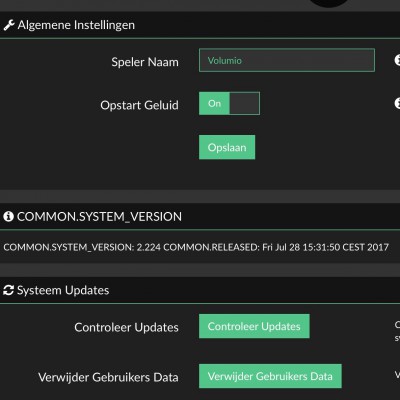Save settings with the Opslaan button
Screen dimensions: 400x400
tap(227, 147)
